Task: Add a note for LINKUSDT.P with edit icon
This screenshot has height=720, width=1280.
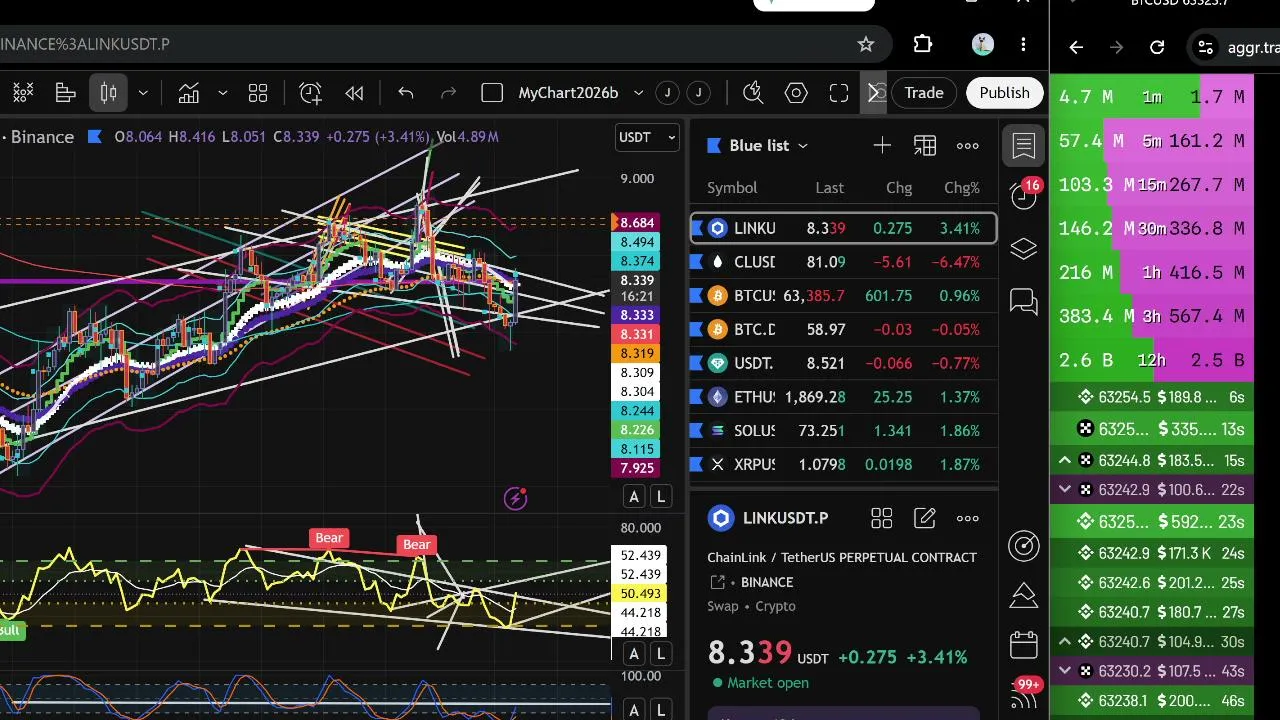Action: point(925,518)
